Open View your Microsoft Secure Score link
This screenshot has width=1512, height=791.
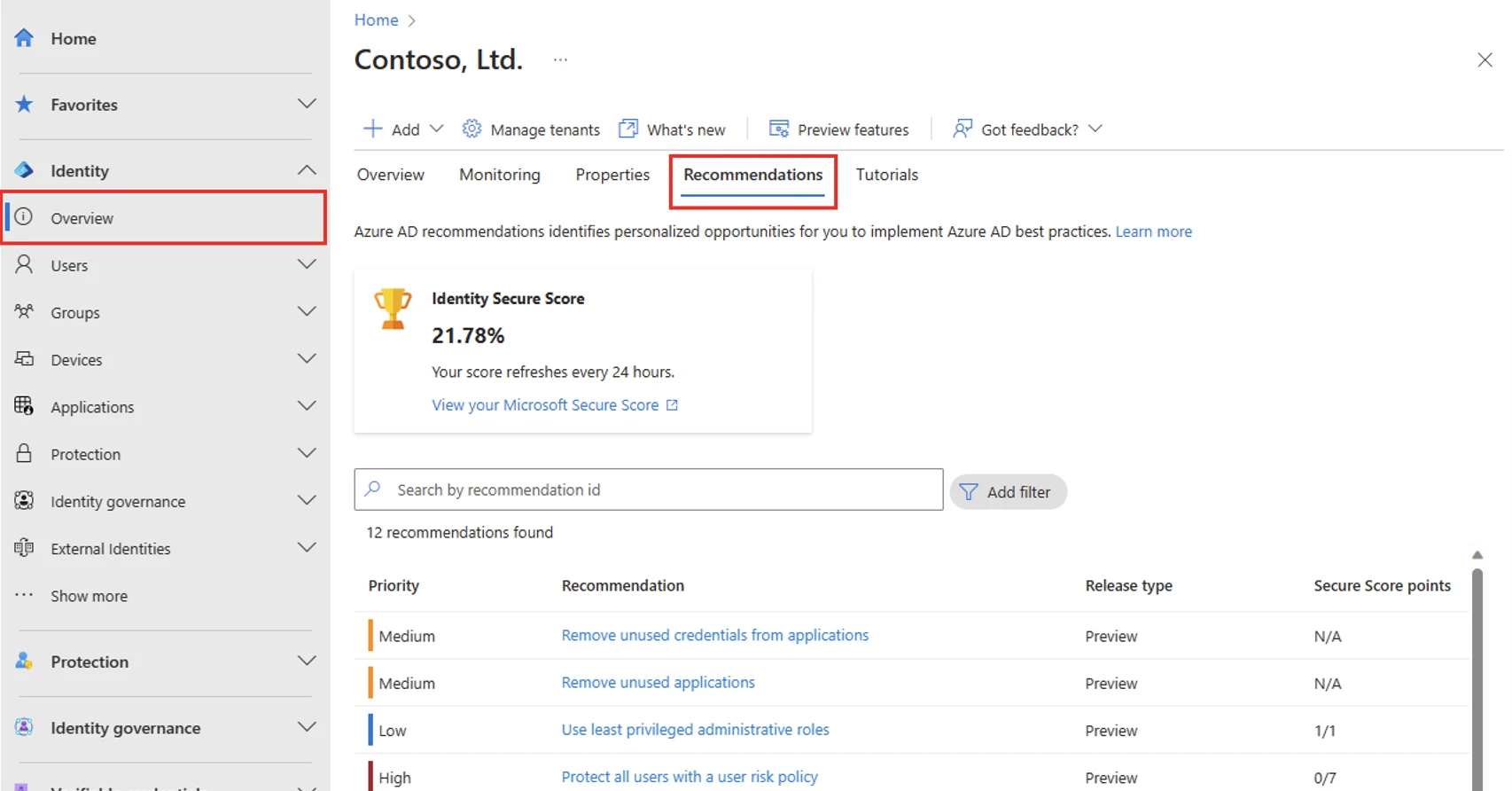[x=545, y=405]
